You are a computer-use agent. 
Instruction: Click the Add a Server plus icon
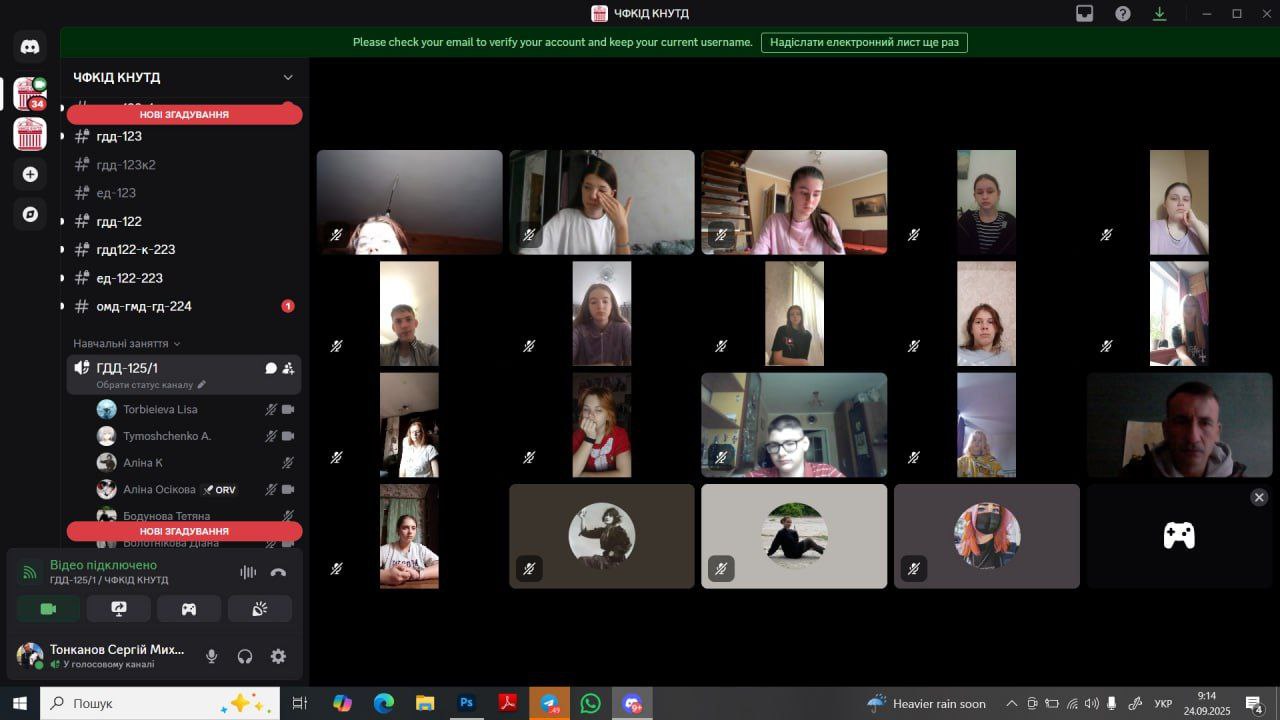tap(30, 174)
